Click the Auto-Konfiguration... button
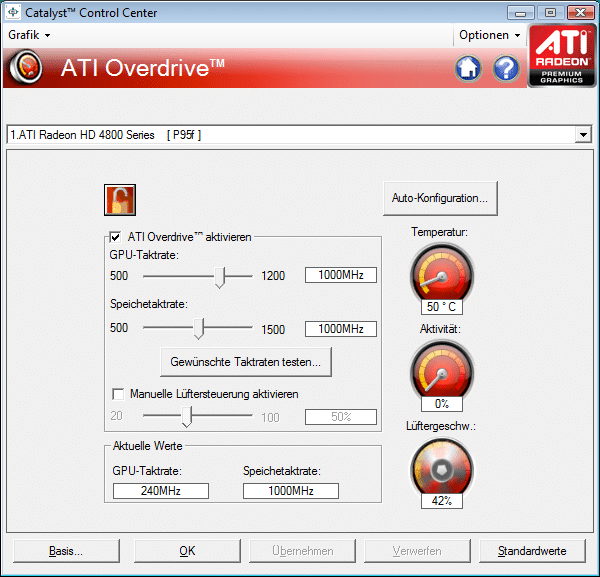This screenshot has width=600, height=577. pos(440,198)
